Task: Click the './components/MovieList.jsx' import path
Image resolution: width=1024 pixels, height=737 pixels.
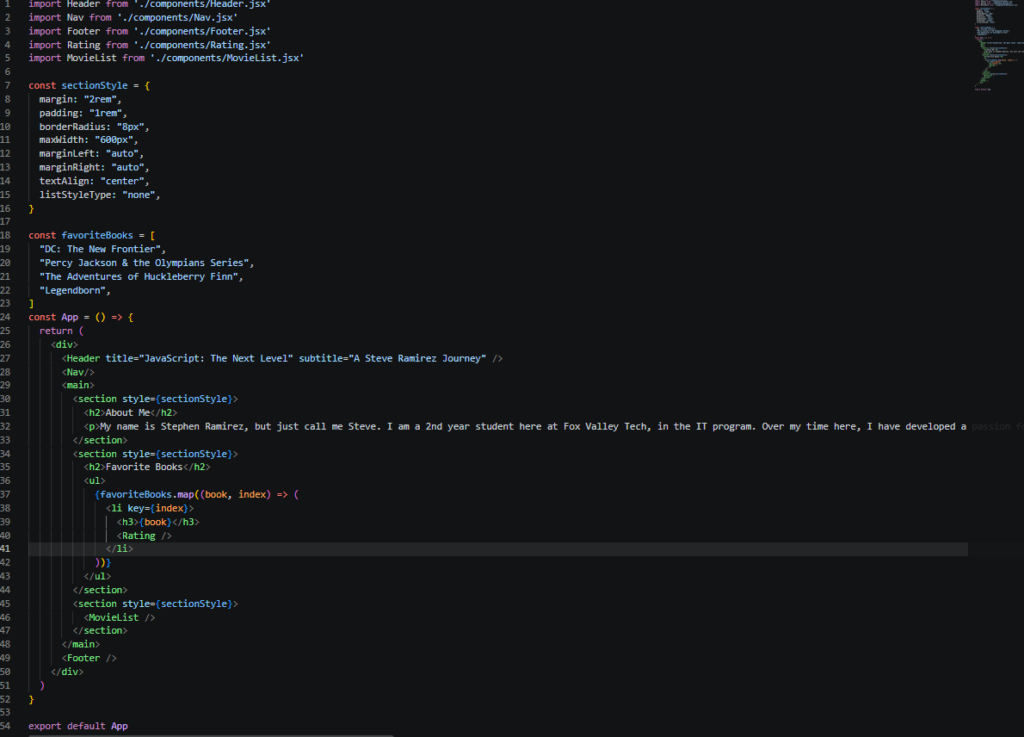Action: click(227, 58)
